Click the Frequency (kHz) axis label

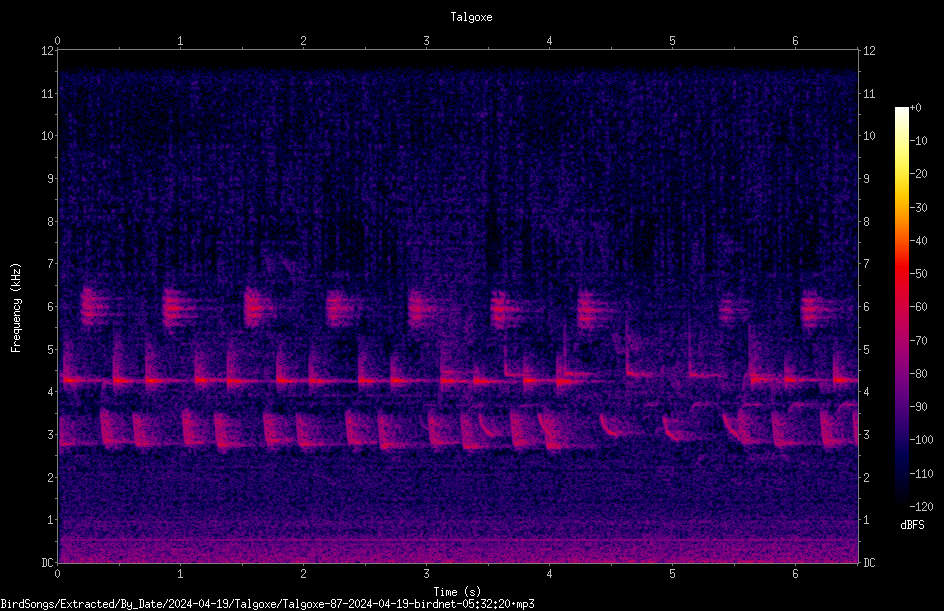point(16,308)
